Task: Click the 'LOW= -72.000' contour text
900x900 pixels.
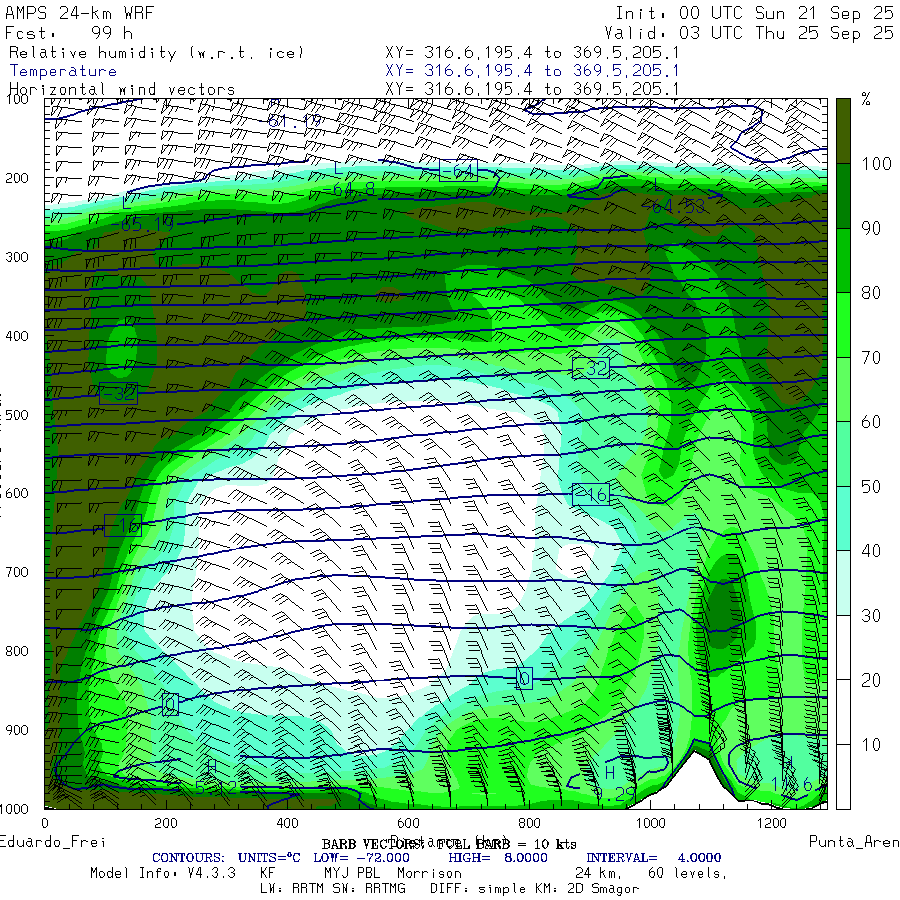Action: pyautogui.click(x=362, y=858)
